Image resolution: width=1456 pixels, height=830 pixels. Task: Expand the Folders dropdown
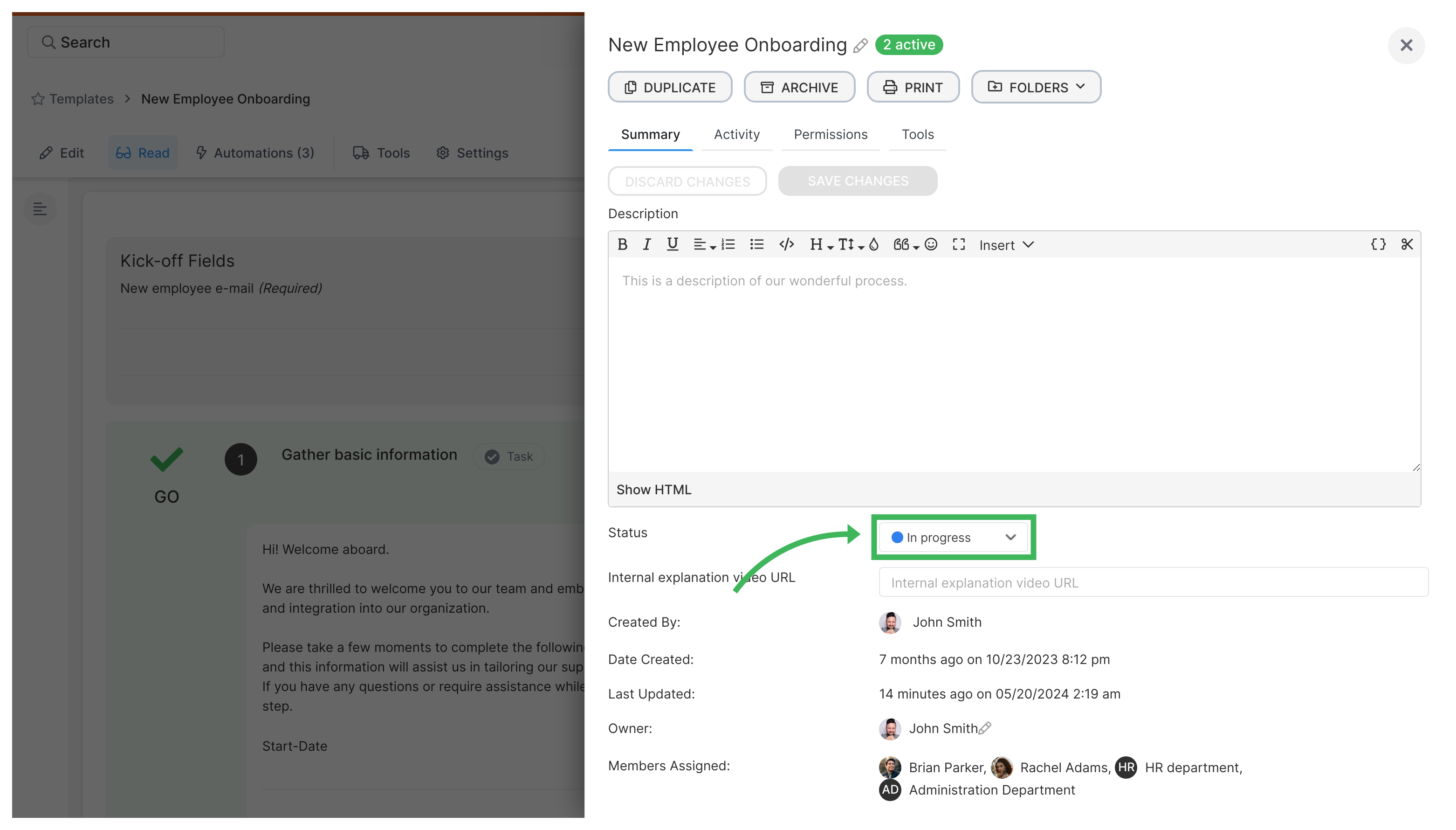[1036, 87]
